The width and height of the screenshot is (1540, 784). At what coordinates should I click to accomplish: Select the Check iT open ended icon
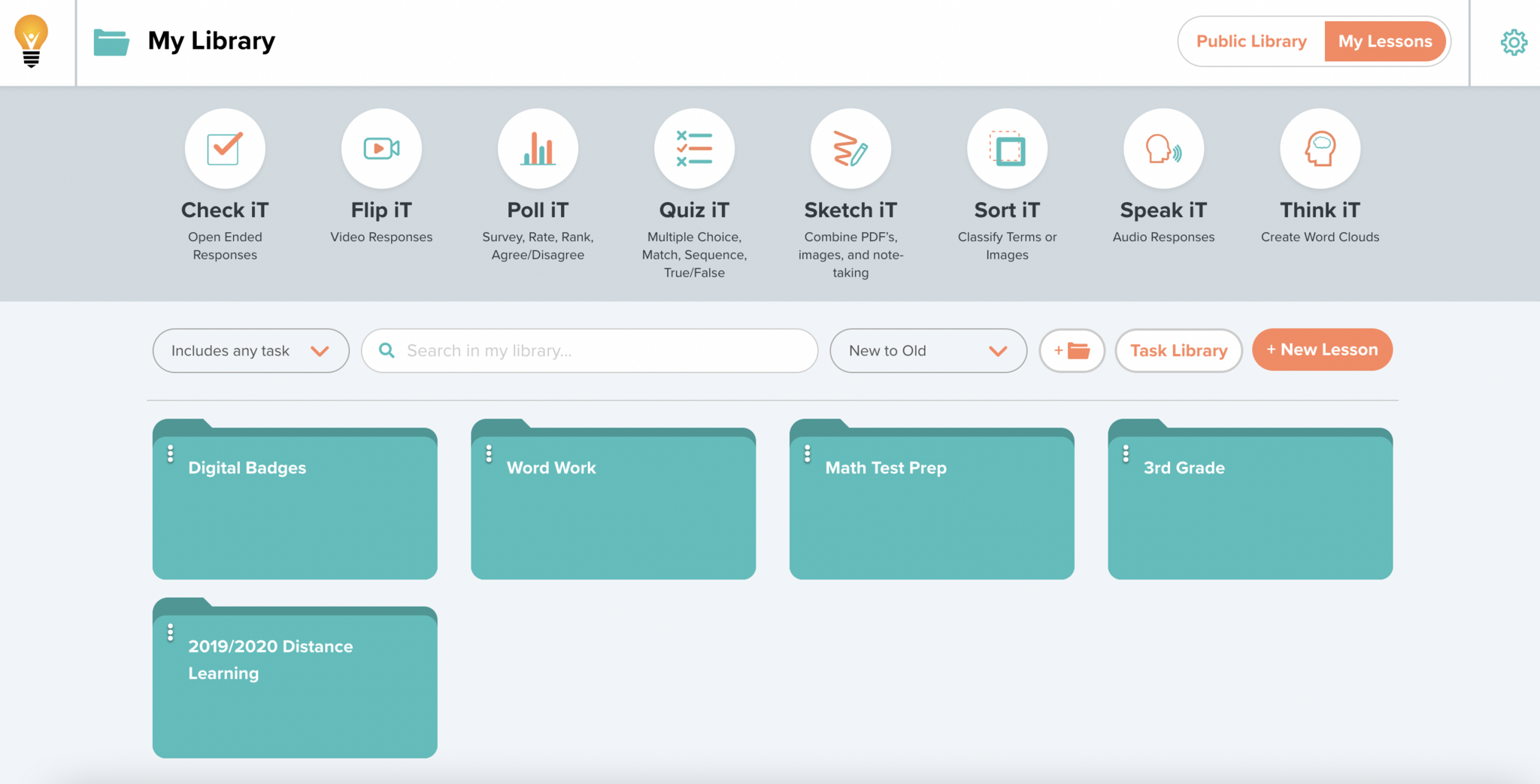coord(225,148)
